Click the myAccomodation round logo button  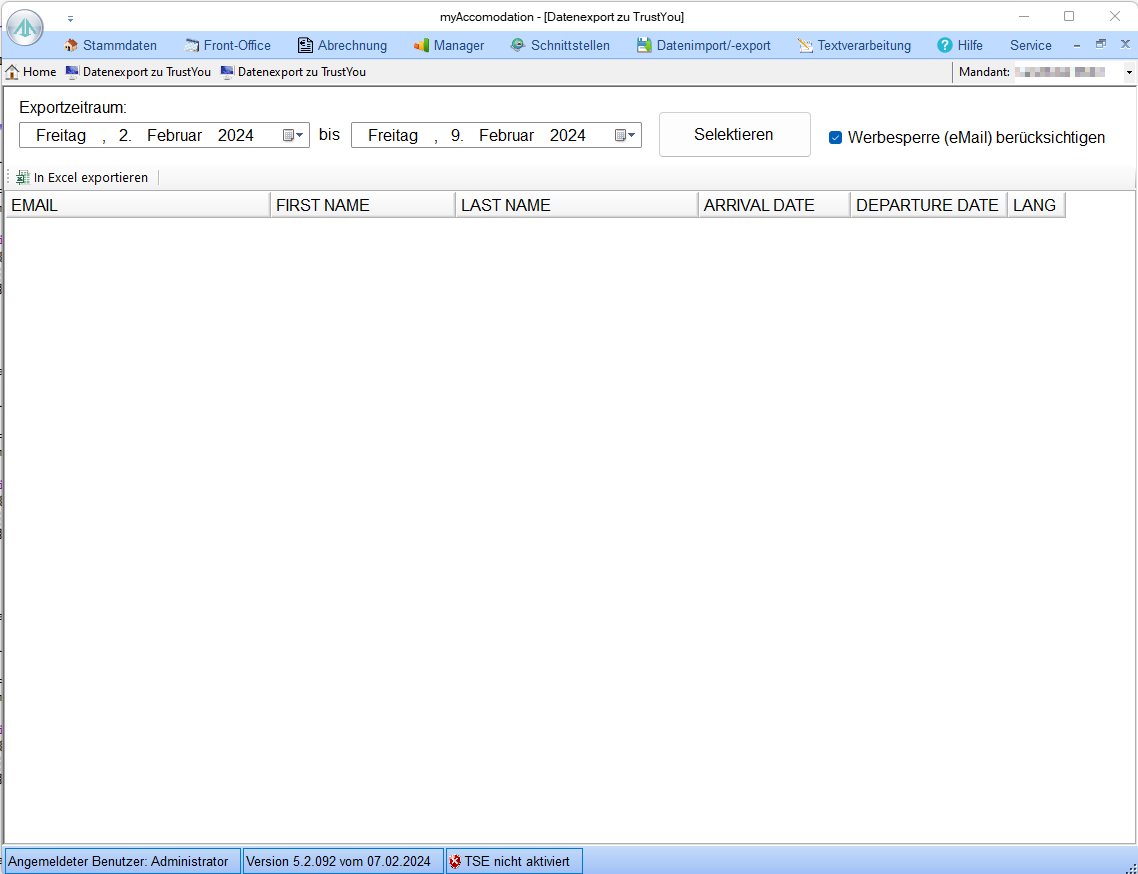[25, 27]
